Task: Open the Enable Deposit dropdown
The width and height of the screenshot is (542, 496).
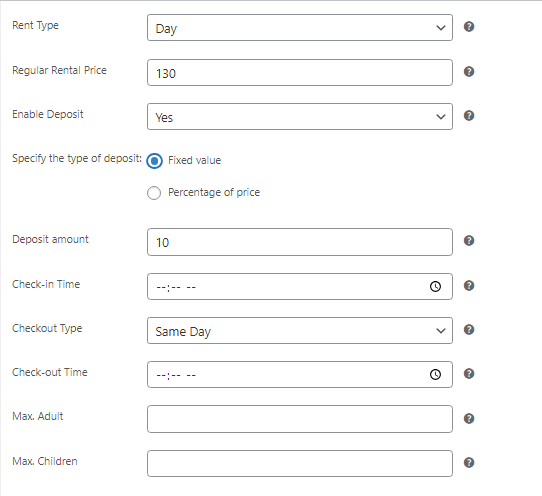Action: (x=300, y=116)
